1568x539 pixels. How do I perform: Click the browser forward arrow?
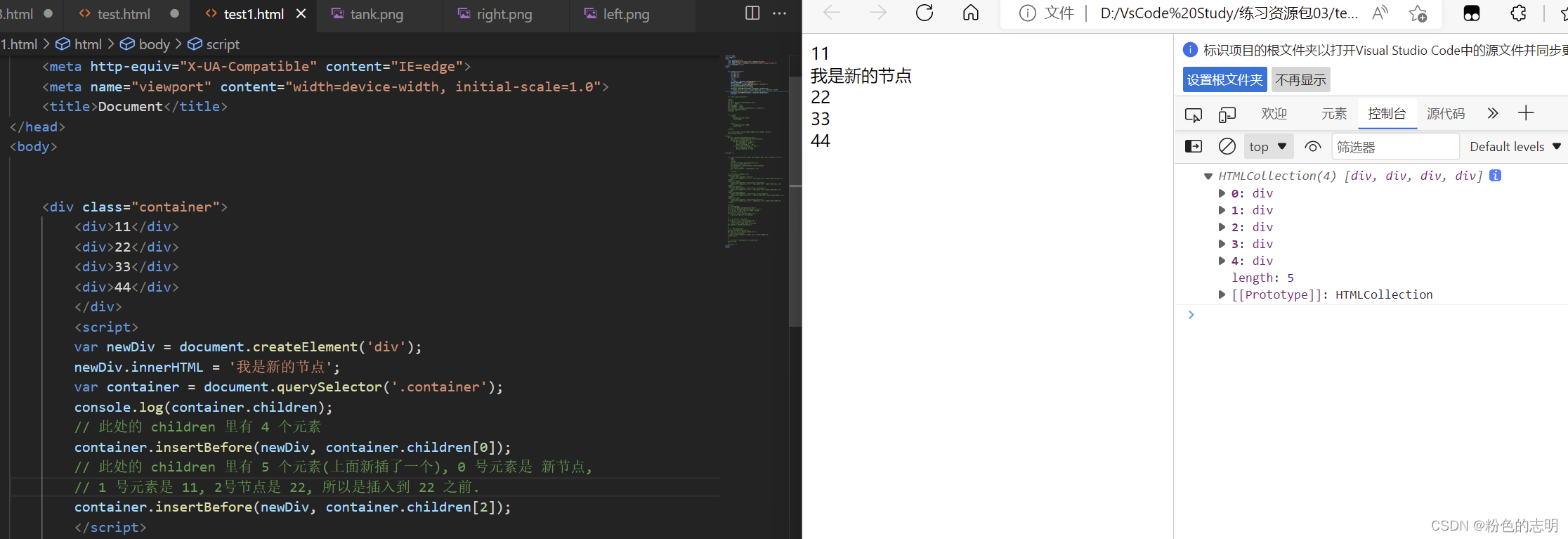click(878, 13)
